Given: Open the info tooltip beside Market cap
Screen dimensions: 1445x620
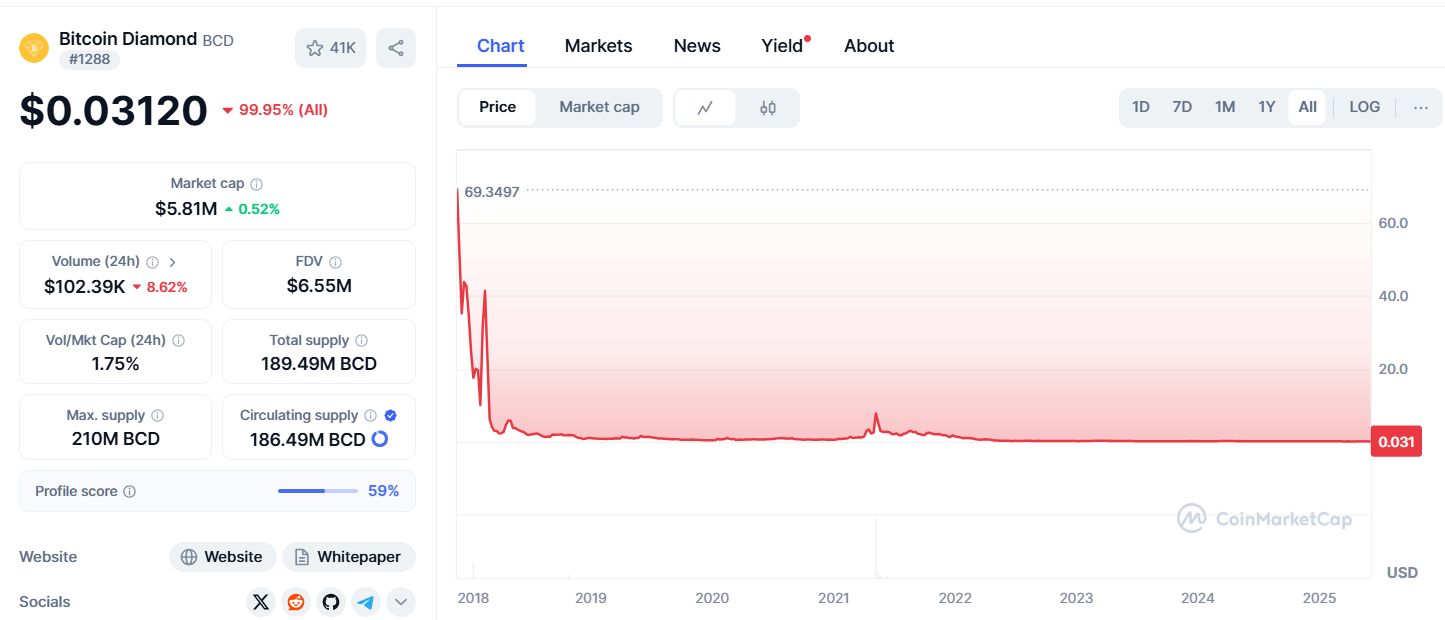Looking at the screenshot, I should click(257, 184).
